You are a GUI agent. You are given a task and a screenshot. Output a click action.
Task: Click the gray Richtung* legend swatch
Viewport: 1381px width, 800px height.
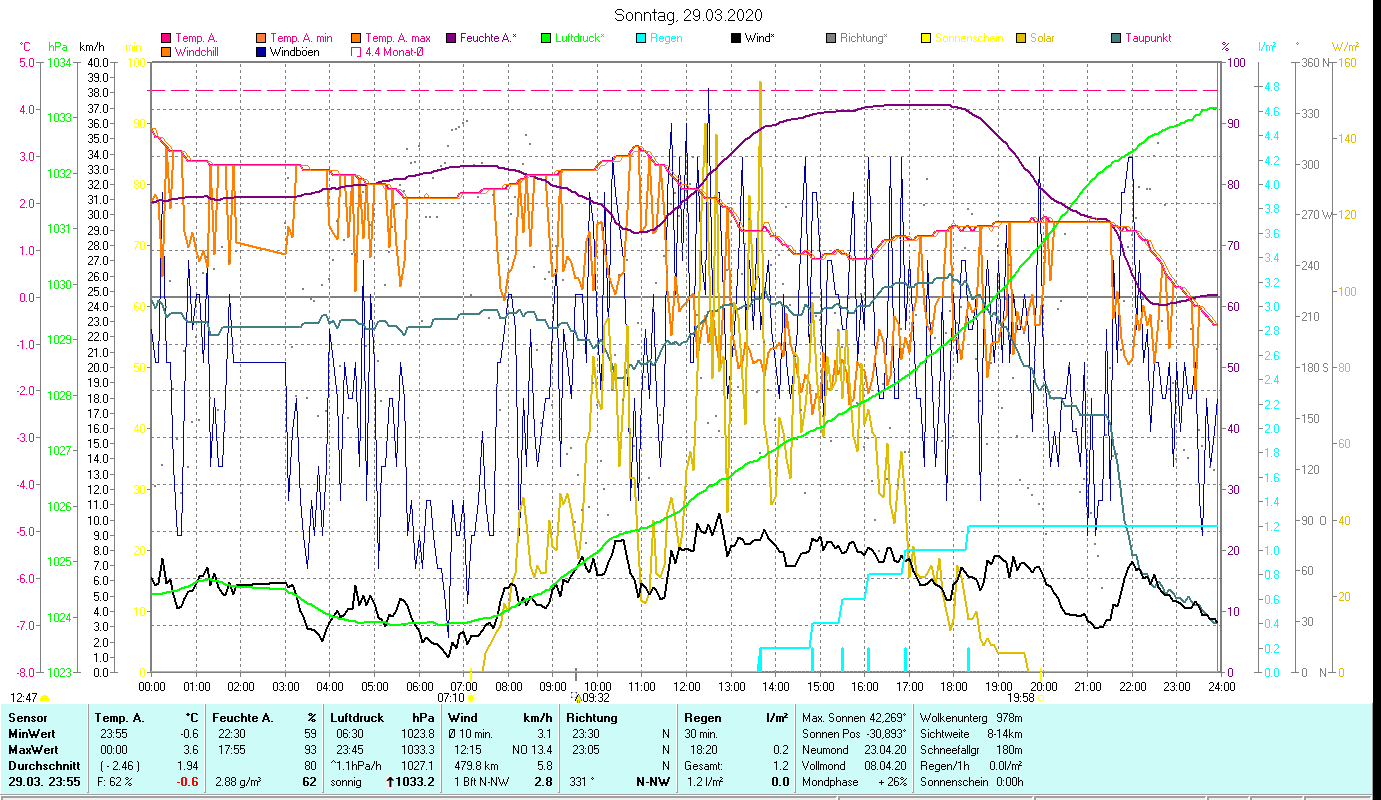[831, 38]
